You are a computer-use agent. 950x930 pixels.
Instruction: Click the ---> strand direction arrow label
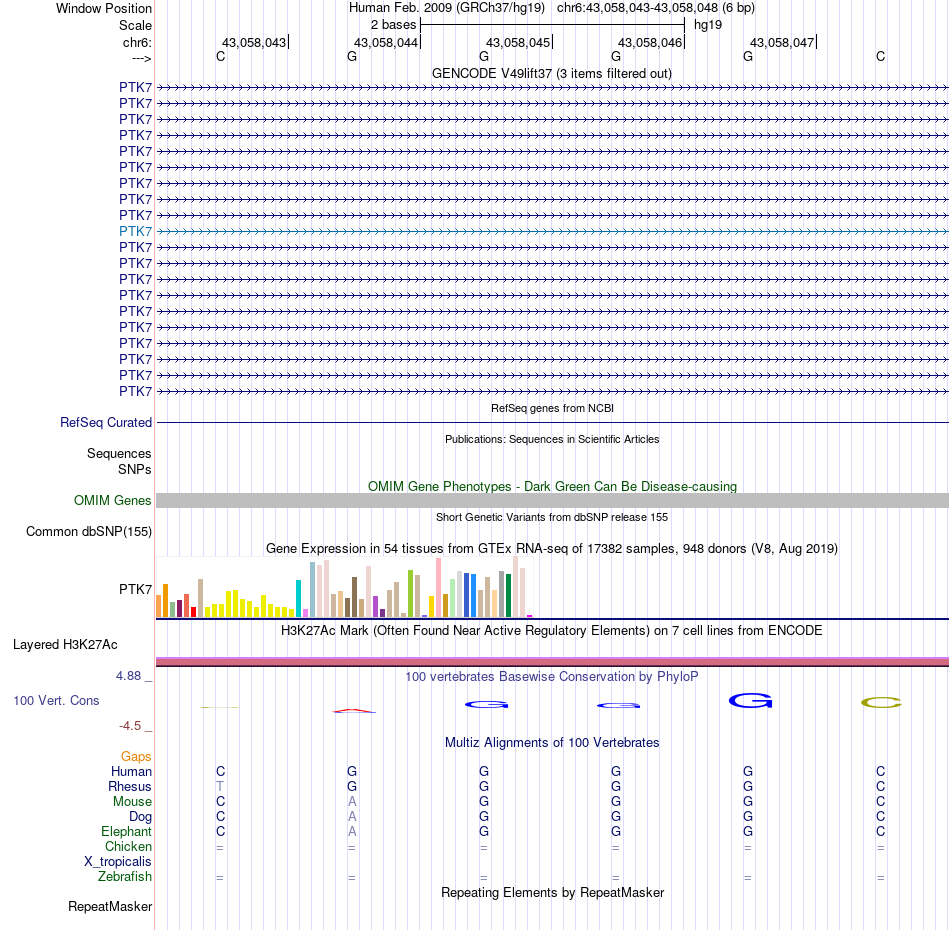point(141,58)
